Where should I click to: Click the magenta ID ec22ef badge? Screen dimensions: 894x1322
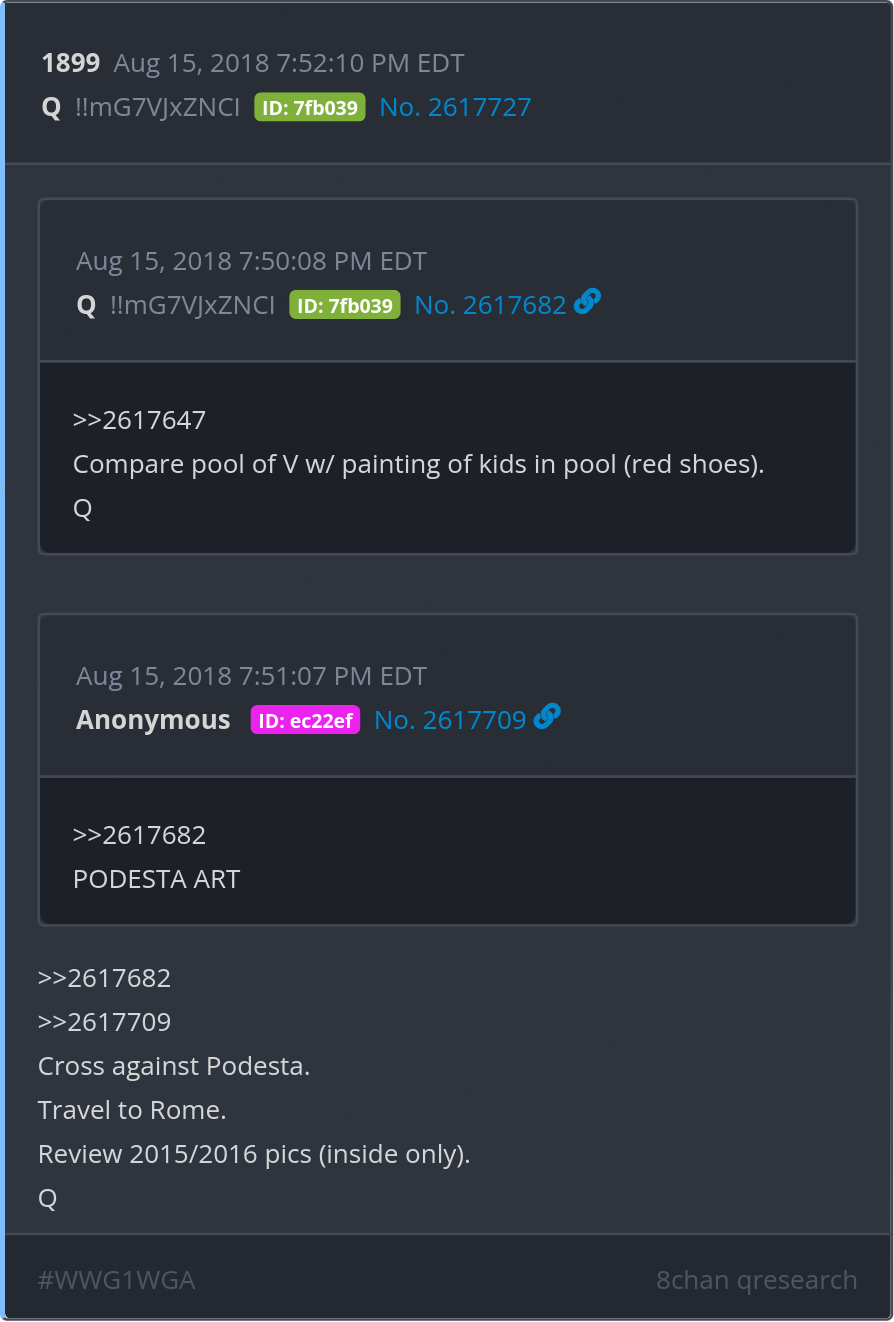tap(305, 720)
